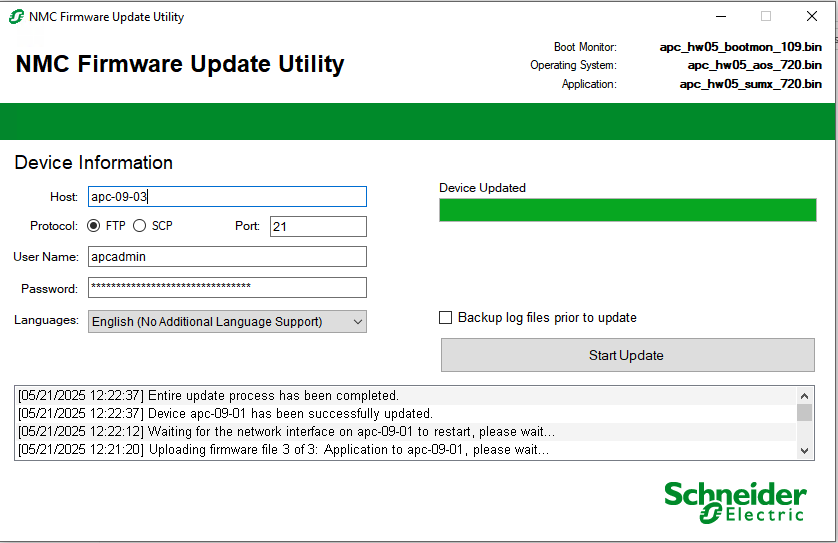Image resolution: width=838 pixels, height=543 pixels.
Task: Click the NMC app icon in title bar
Action: coord(16,17)
